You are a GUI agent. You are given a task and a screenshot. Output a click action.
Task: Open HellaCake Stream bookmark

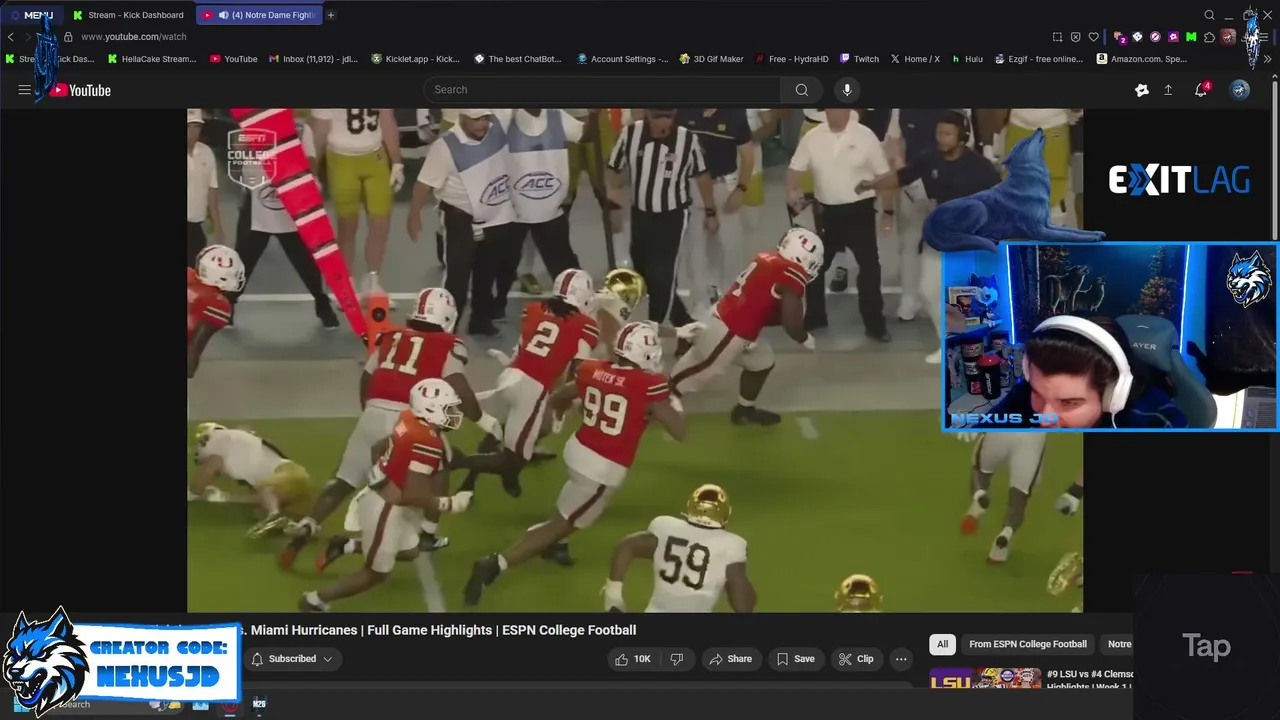click(x=151, y=59)
